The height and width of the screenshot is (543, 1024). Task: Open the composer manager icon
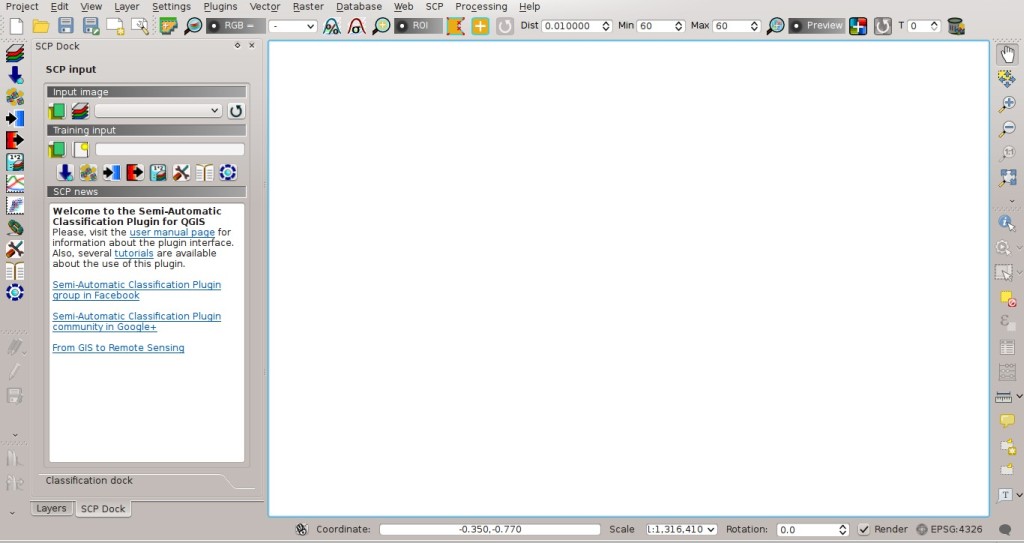tap(140, 26)
